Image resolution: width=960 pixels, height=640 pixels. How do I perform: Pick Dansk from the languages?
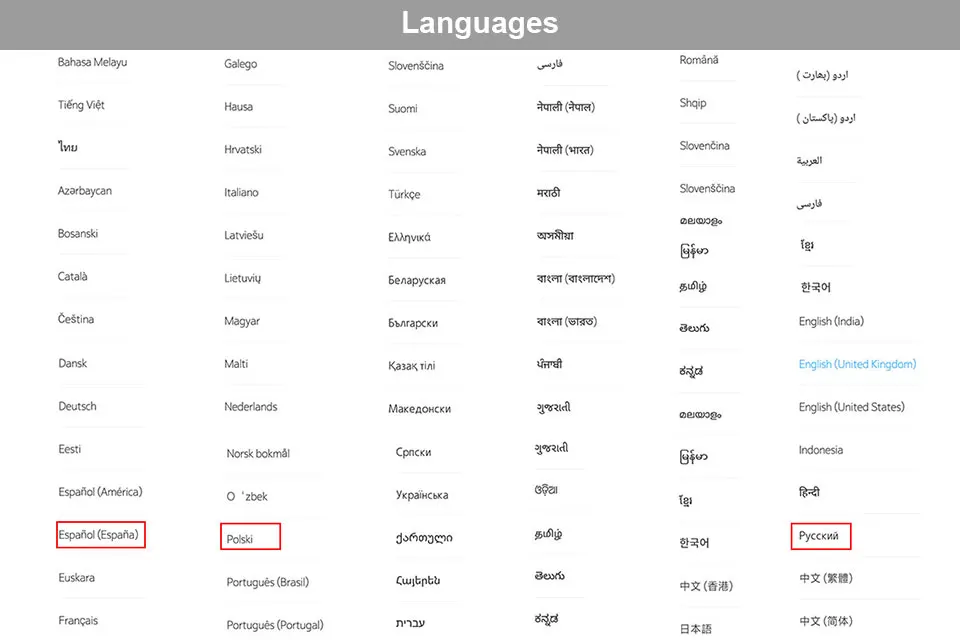pos(72,363)
